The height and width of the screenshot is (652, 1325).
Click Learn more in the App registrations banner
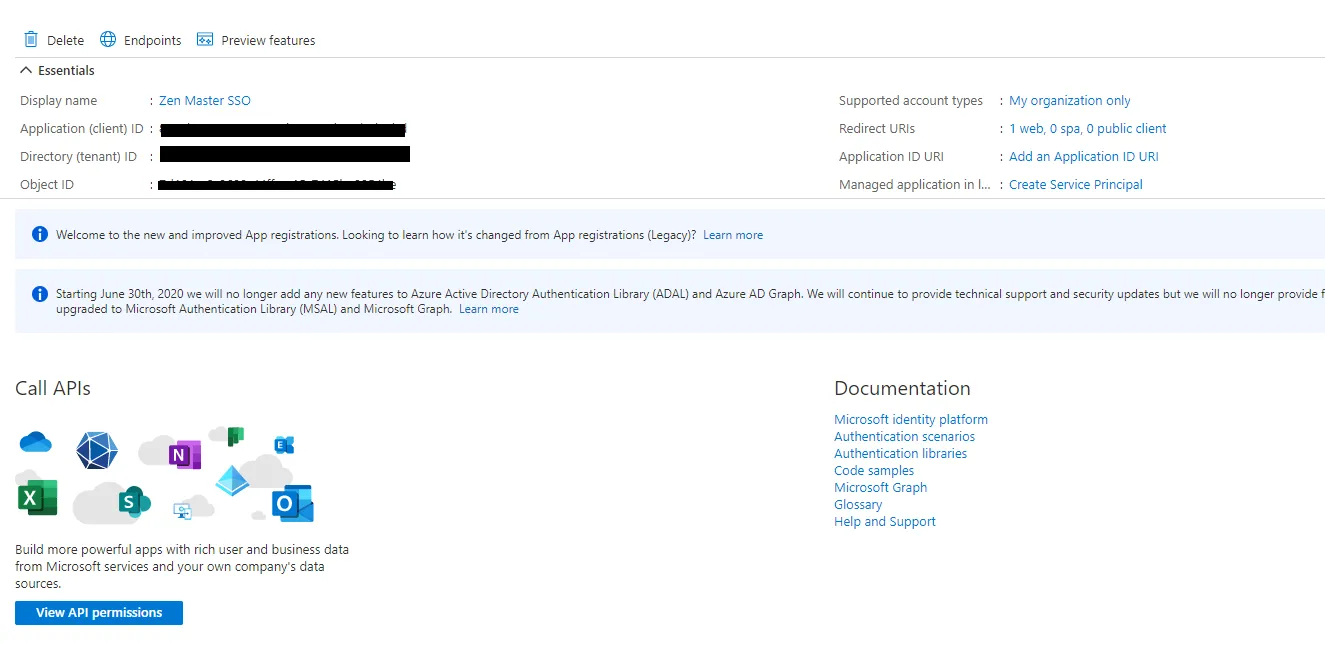(x=733, y=235)
